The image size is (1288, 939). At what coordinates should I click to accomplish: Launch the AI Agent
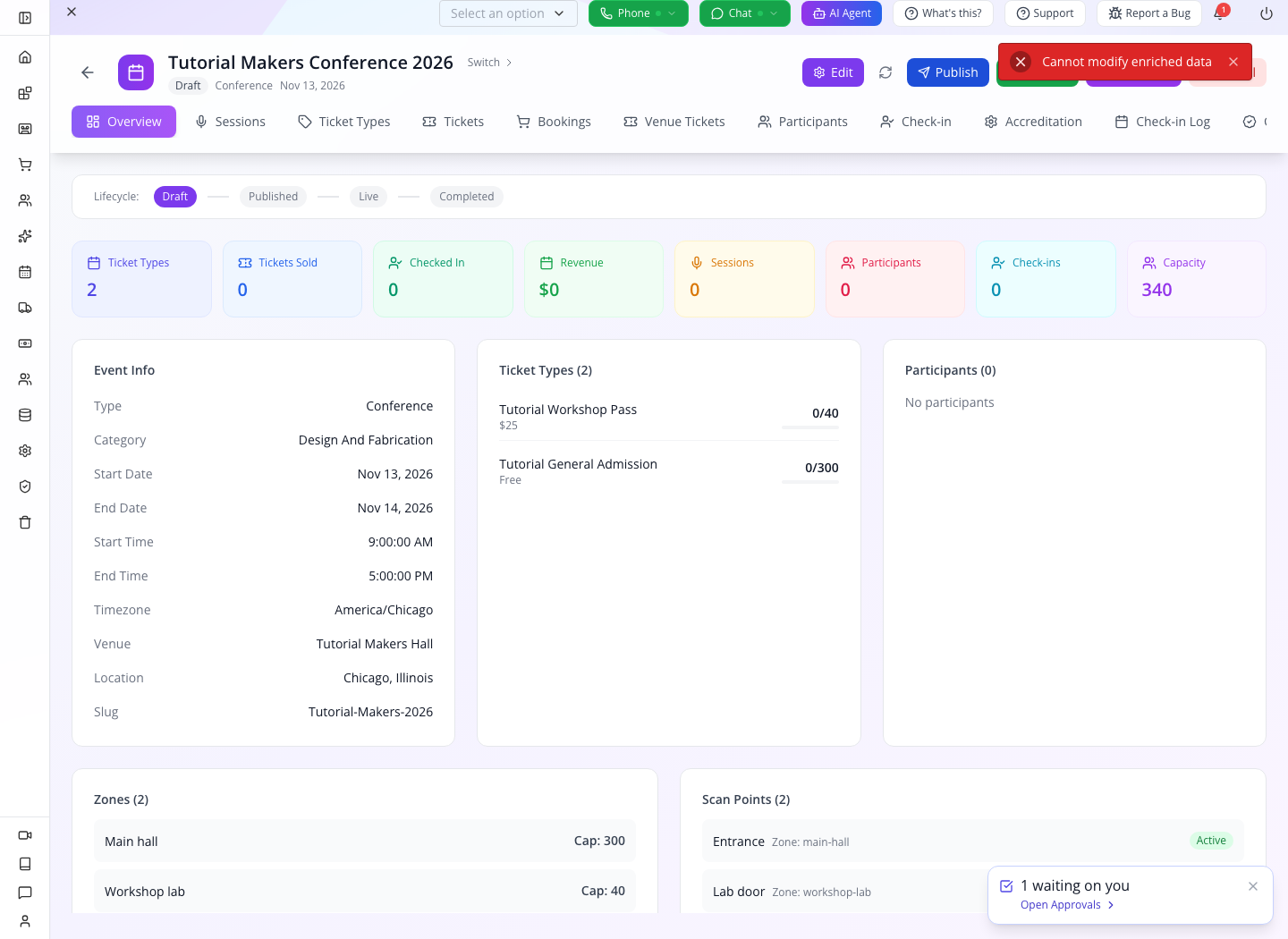coord(842,13)
